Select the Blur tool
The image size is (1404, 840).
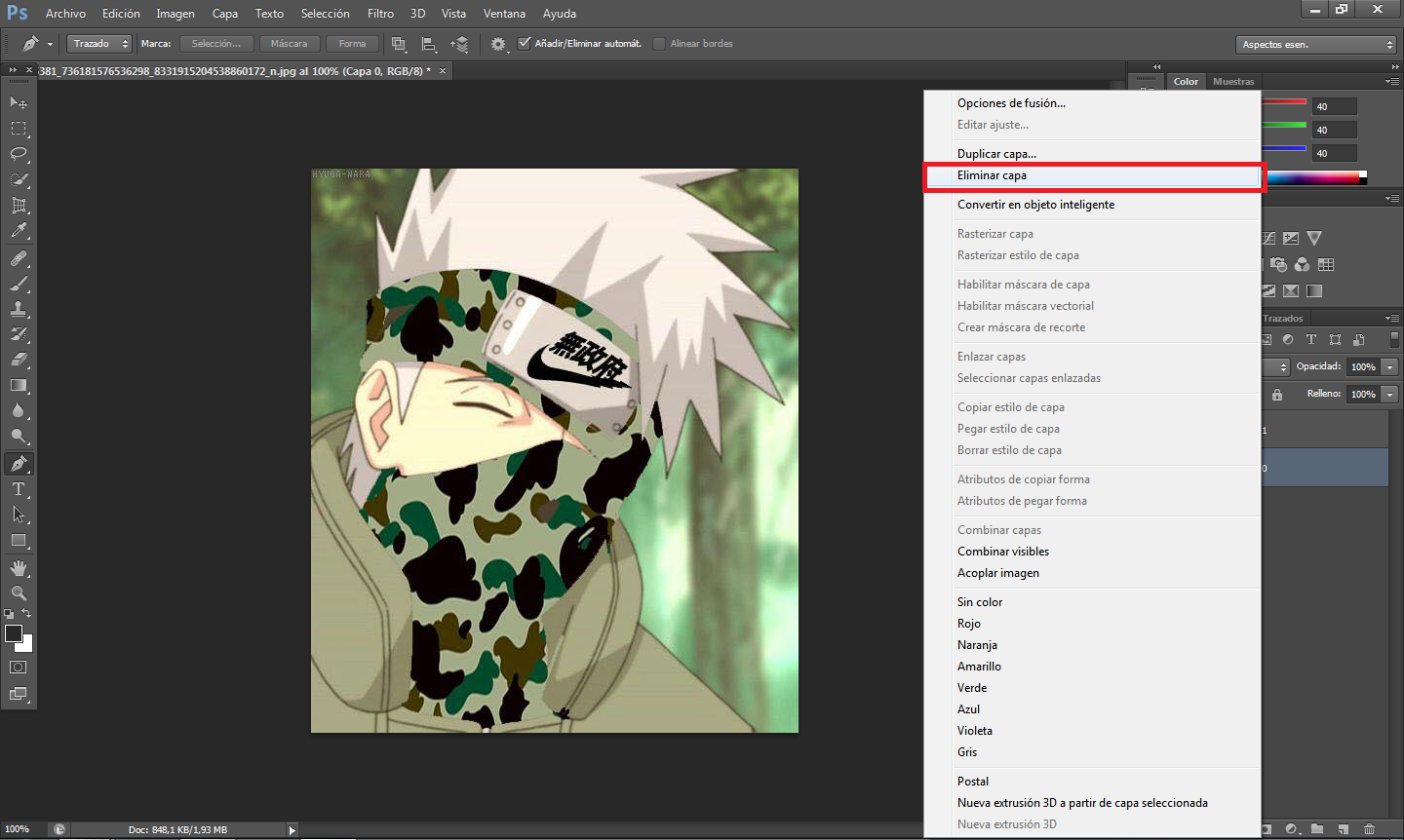19,410
